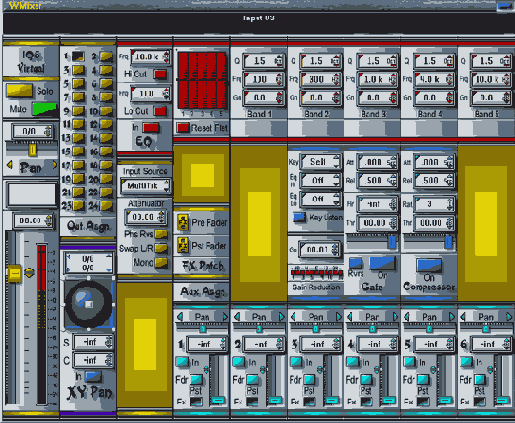Click the right arrow beside channel Pan
Viewport: 515px width, 423px height.
click(x=54, y=165)
